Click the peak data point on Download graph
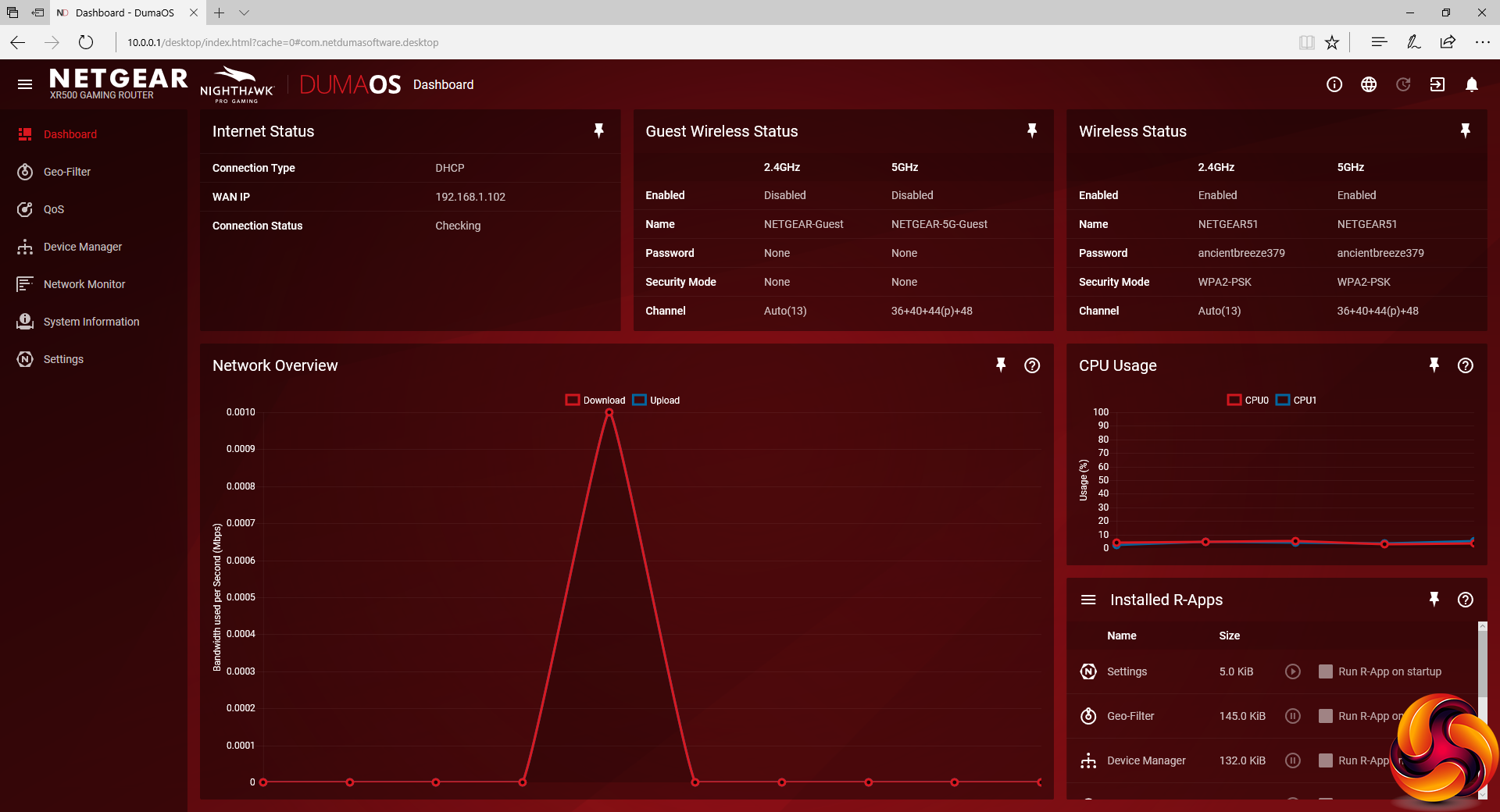Viewport: 1500px width, 812px height. click(609, 413)
